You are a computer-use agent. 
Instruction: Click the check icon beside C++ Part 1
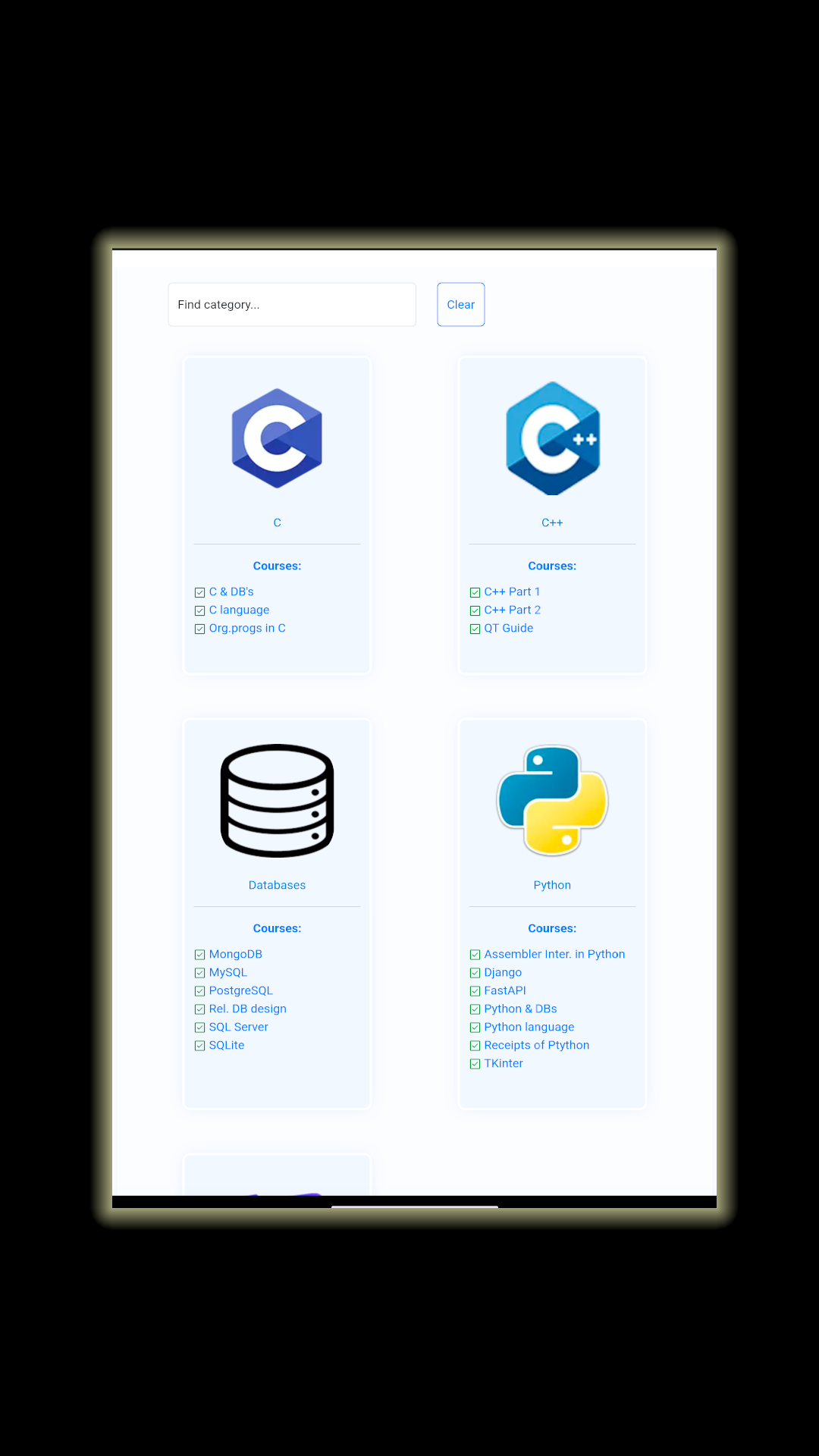tap(475, 592)
